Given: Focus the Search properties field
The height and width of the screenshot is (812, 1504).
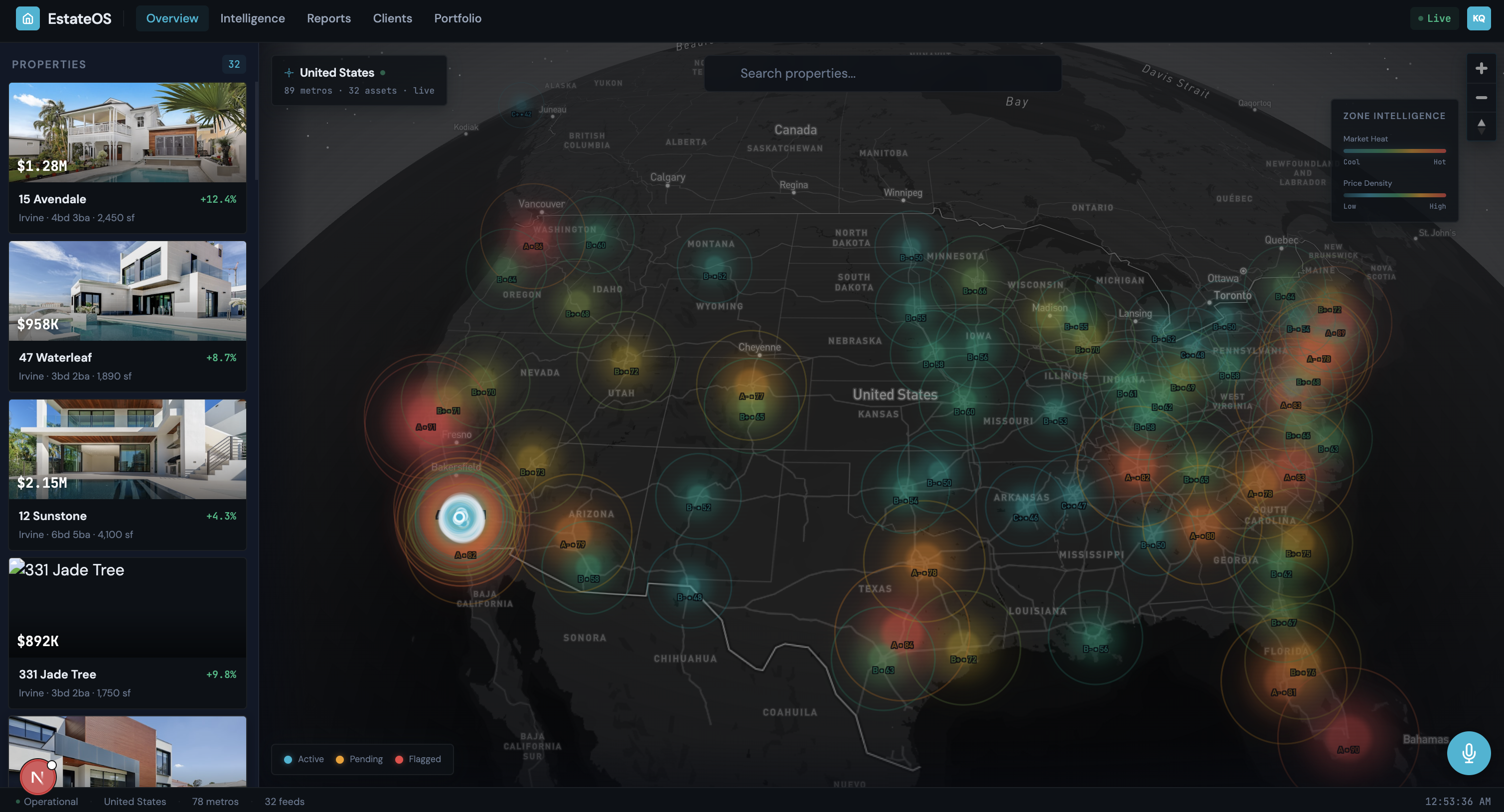Looking at the screenshot, I should tap(882, 74).
